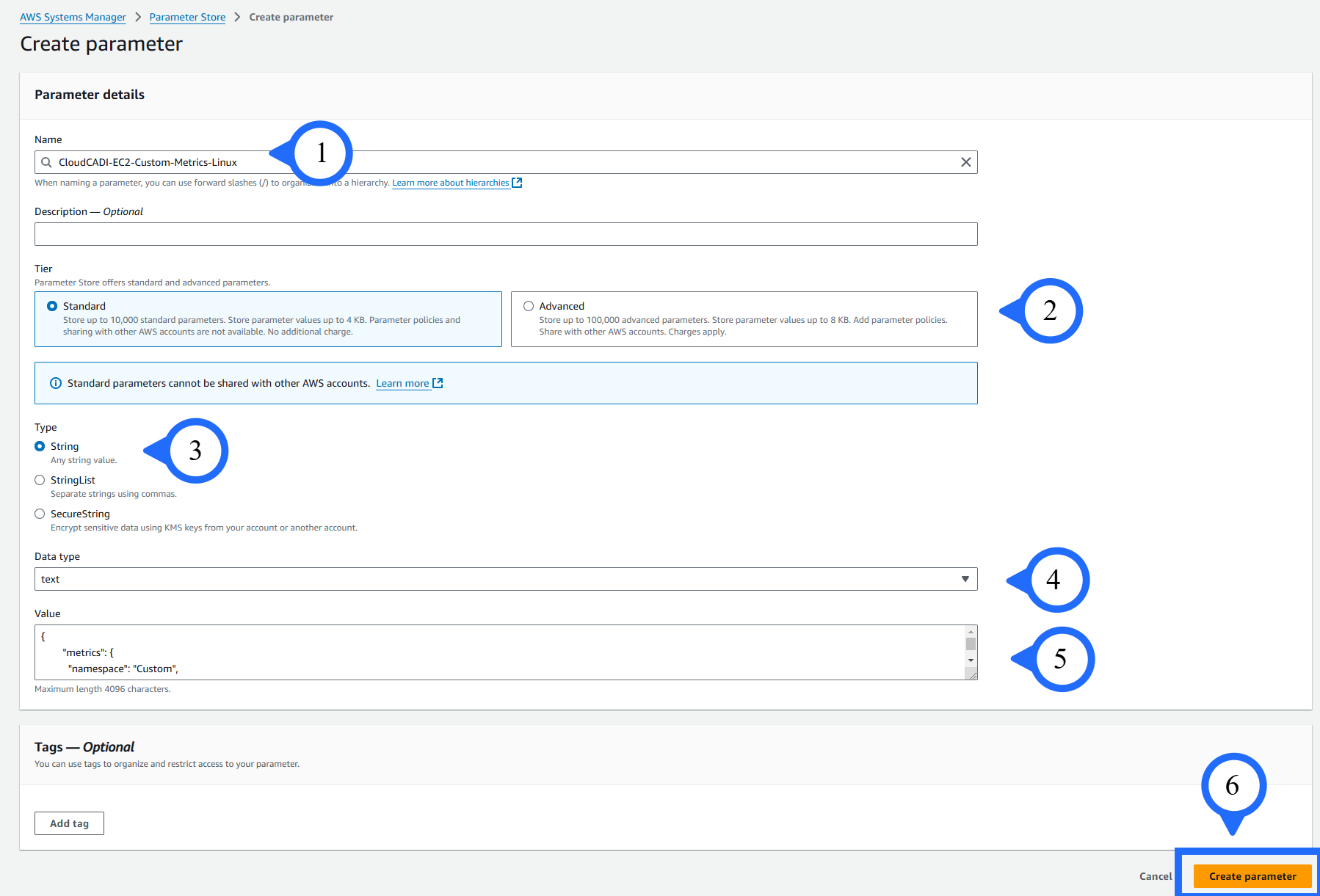Choose the String parameter type
Screen dimensions: 1320x896
[x=40, y=446]
